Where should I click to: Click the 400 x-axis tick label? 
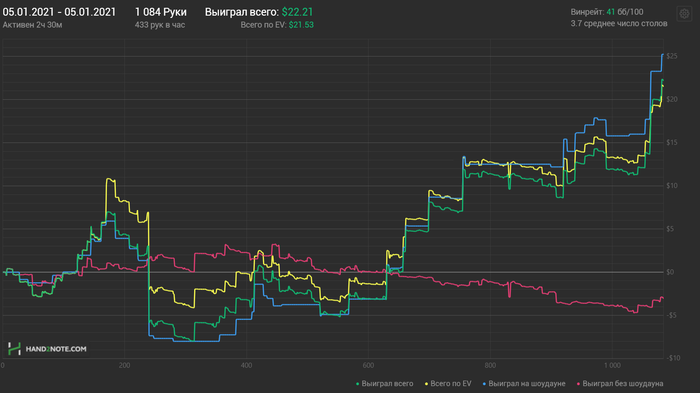[x=246, y=365]
